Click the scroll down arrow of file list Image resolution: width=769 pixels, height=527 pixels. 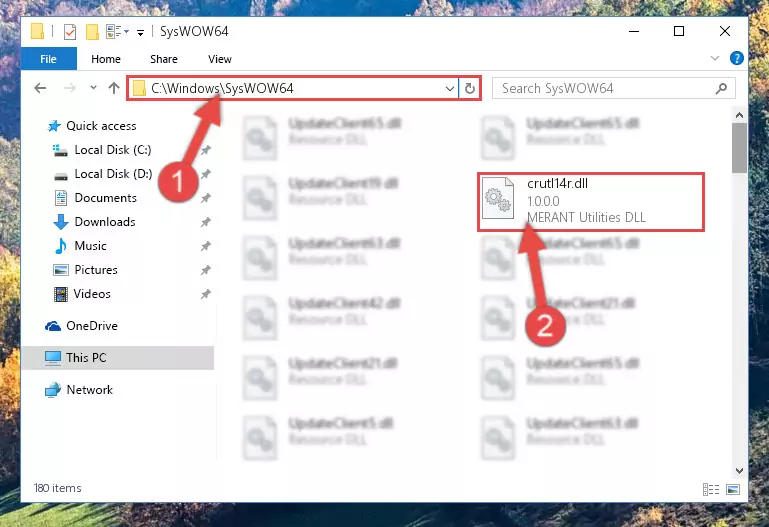(x=739, y=471)
